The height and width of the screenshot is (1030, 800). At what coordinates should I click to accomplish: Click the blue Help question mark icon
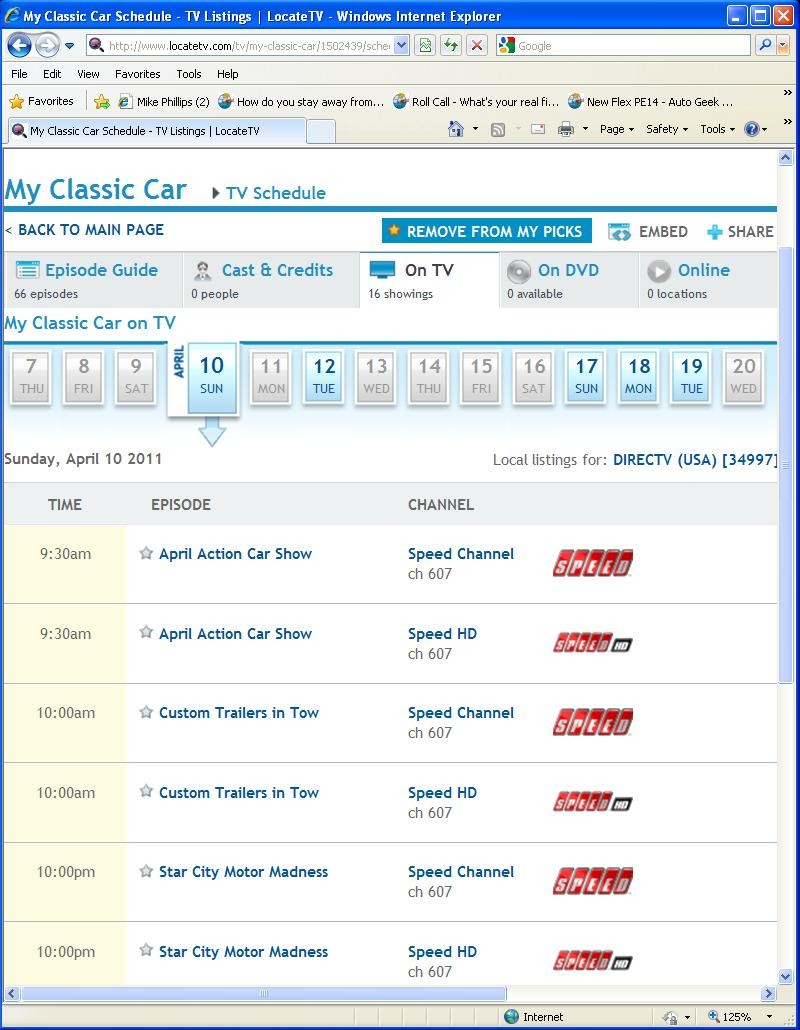751,129
